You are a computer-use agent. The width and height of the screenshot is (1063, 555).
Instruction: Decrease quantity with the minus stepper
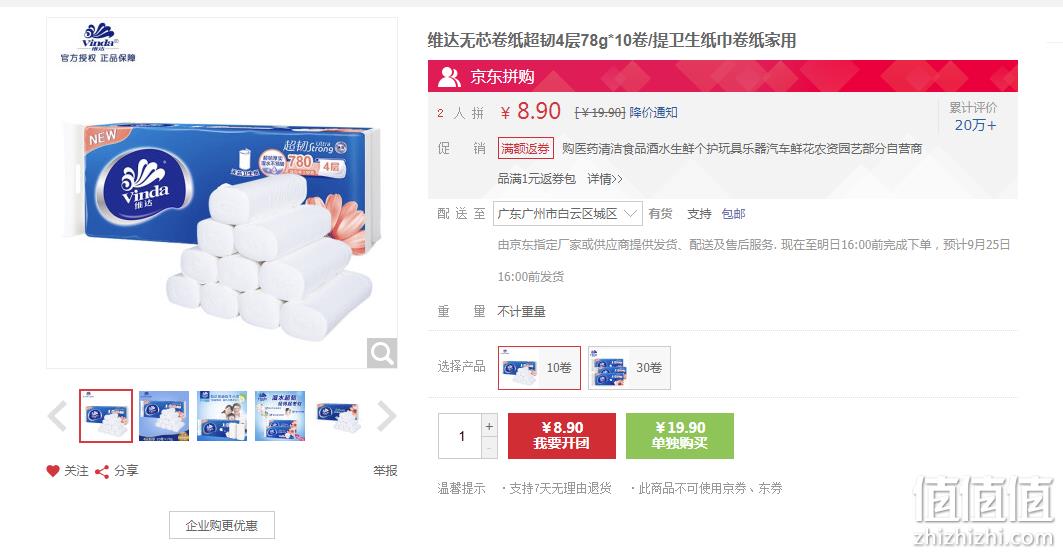pos(489,449)
